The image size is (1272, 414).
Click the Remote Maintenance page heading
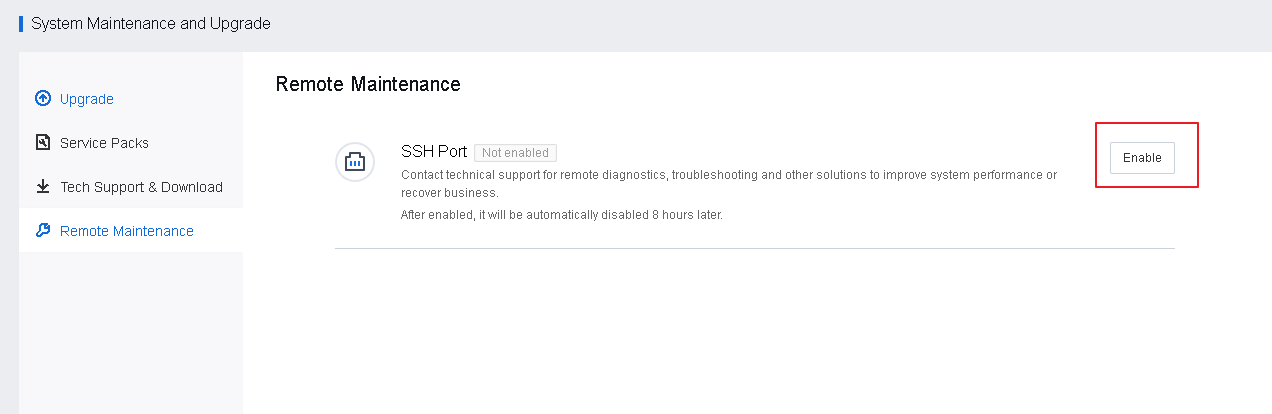coord(368,84)
